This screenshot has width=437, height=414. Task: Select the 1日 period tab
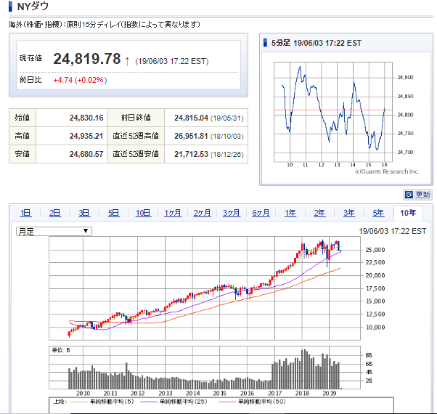coord(26,213)
